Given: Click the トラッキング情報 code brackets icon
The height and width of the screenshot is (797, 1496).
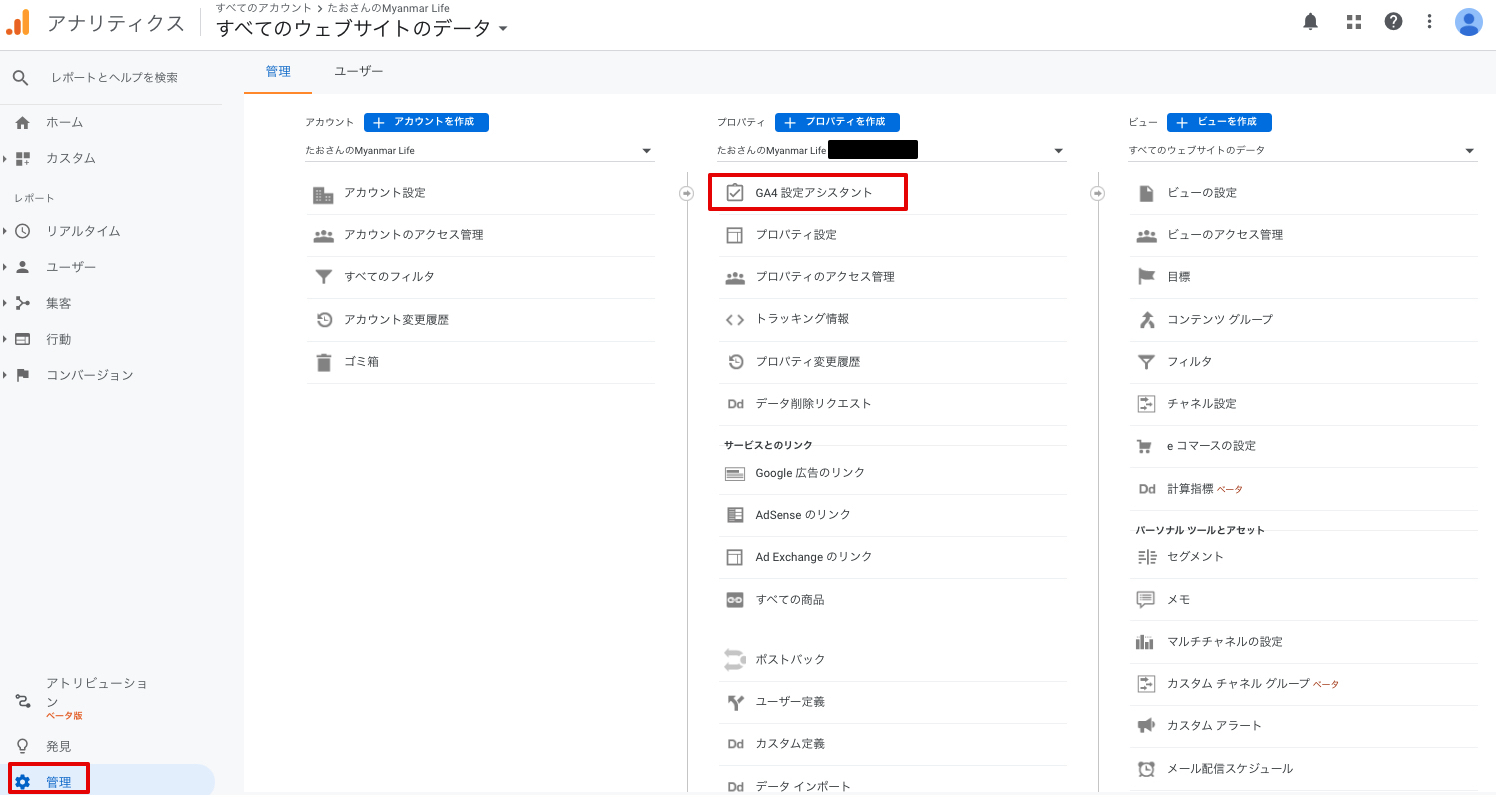Looking at the screenshot, I should tap(735, 320).
